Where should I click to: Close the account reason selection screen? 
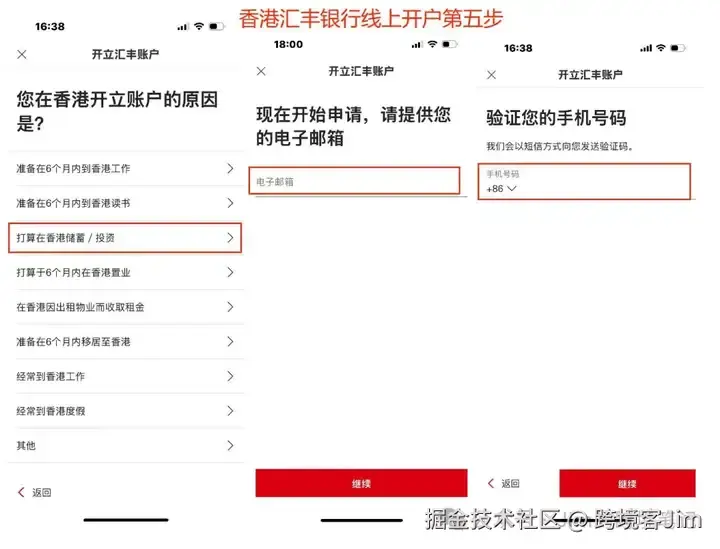(22, 55)
